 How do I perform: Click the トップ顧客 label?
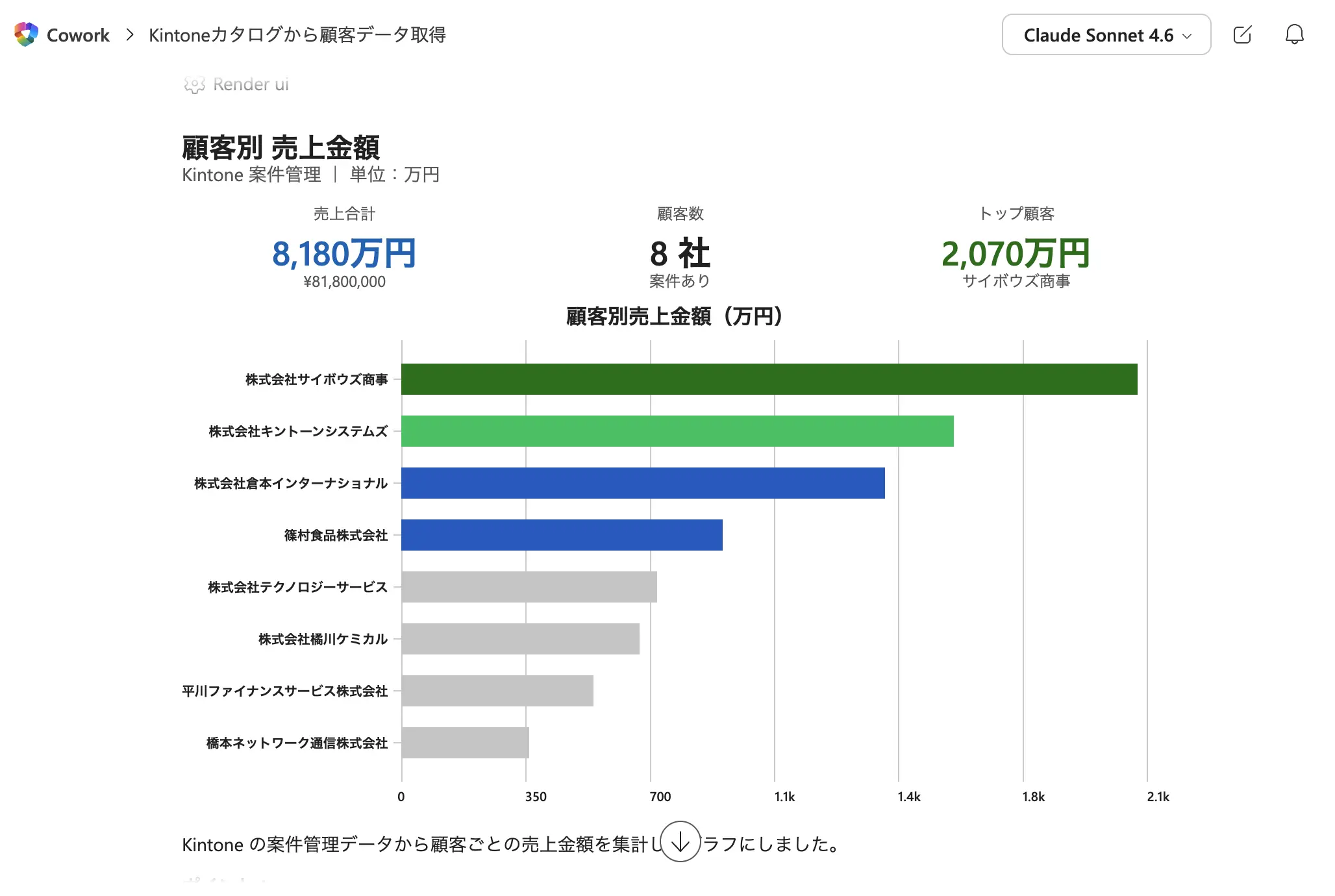point(1016,214)
